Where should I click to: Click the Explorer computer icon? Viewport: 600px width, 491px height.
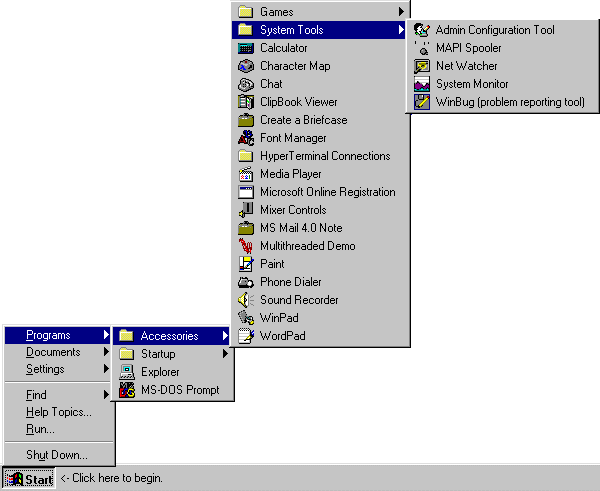127,372
